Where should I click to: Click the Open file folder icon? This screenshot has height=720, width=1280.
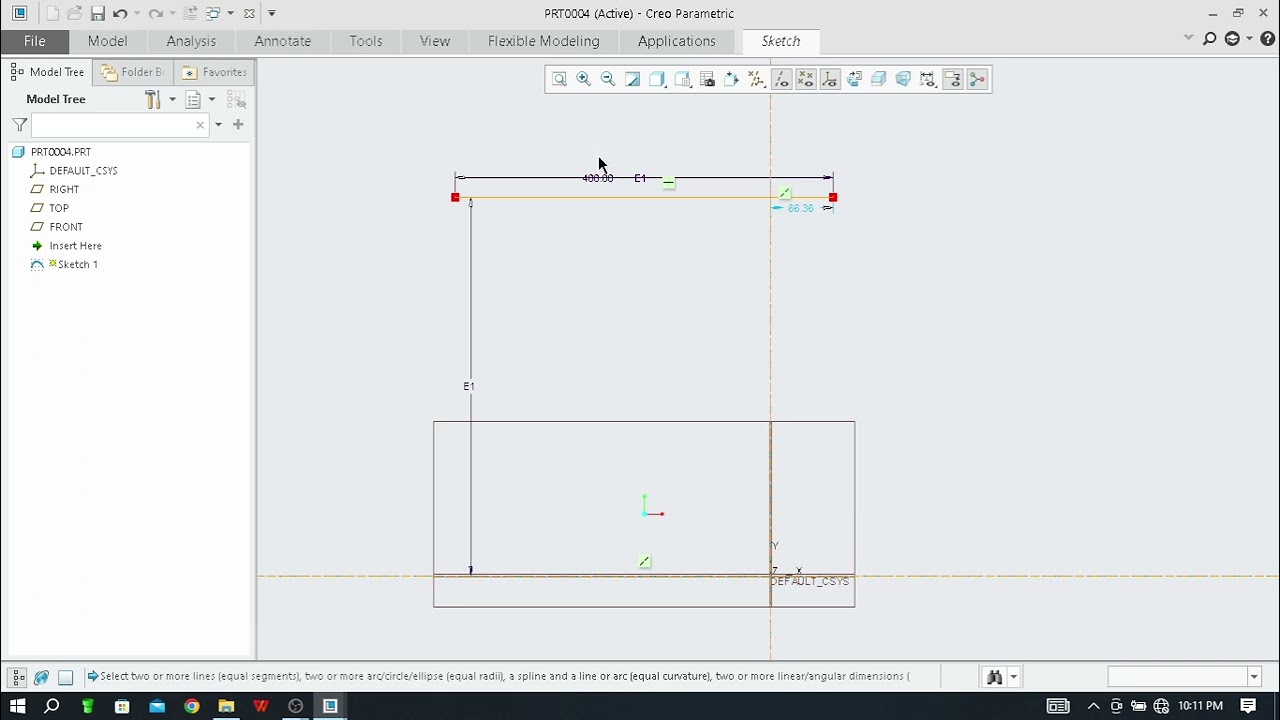pos(75,13)
